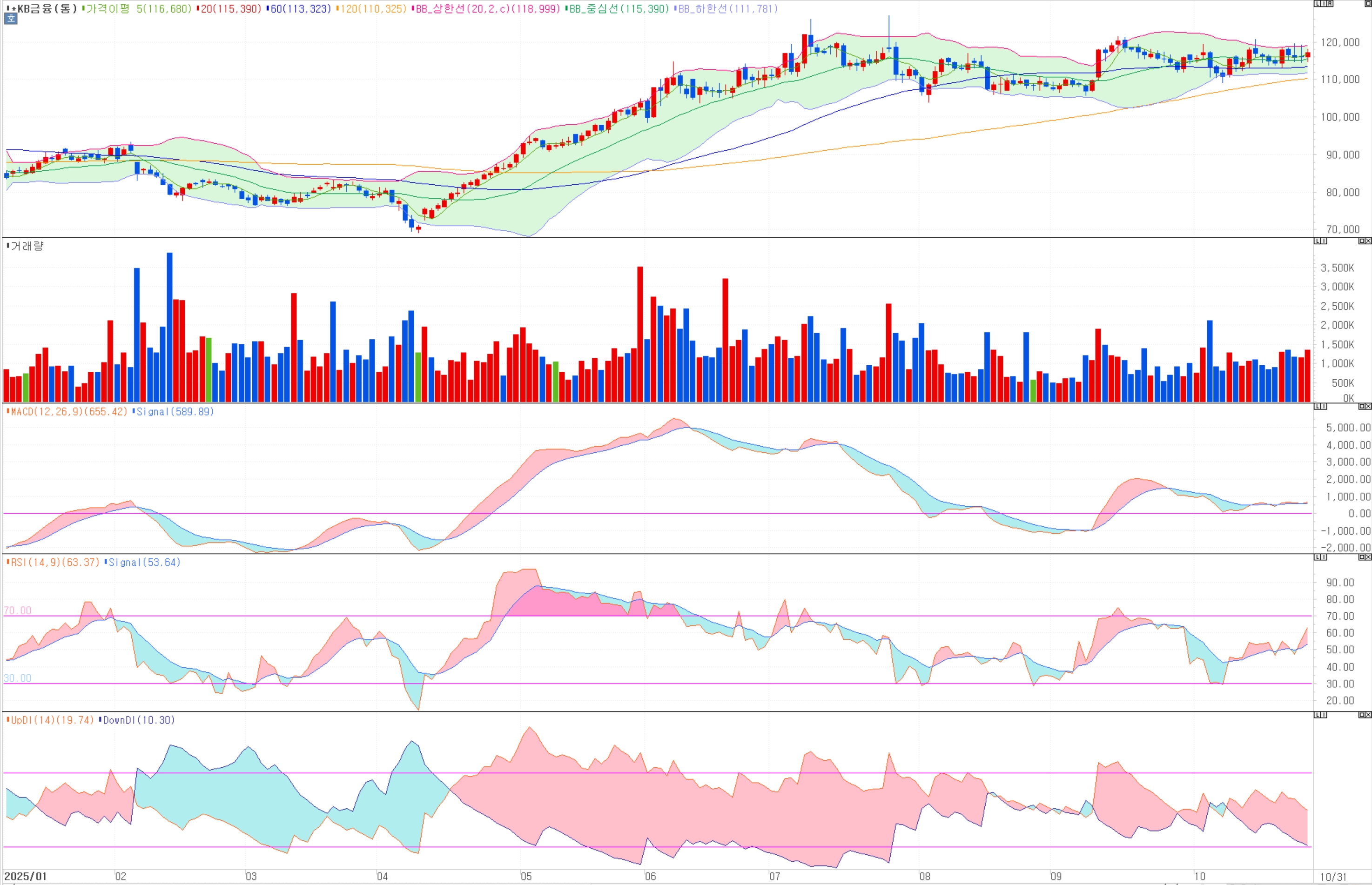Click the blue 호 badge below KB금융
The width and height of the screenshot is (1372, 885).
pos(10,19)
